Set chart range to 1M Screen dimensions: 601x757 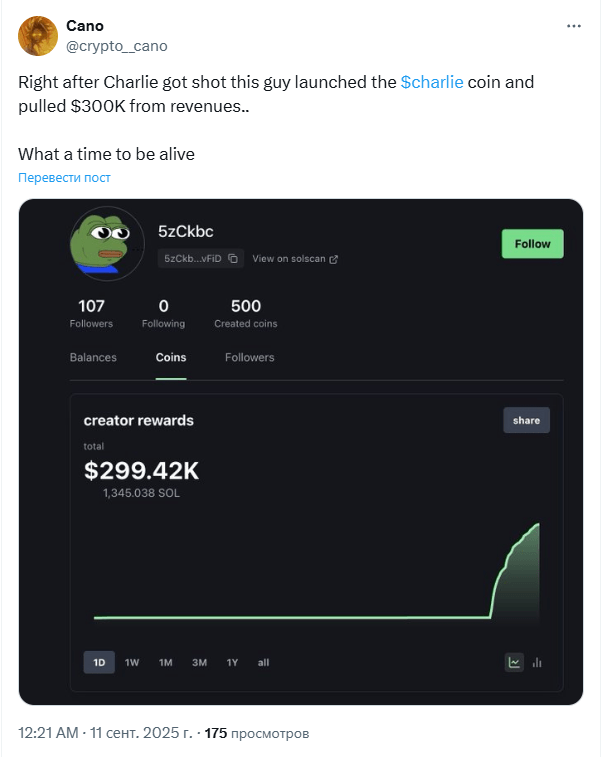[166, 662]
